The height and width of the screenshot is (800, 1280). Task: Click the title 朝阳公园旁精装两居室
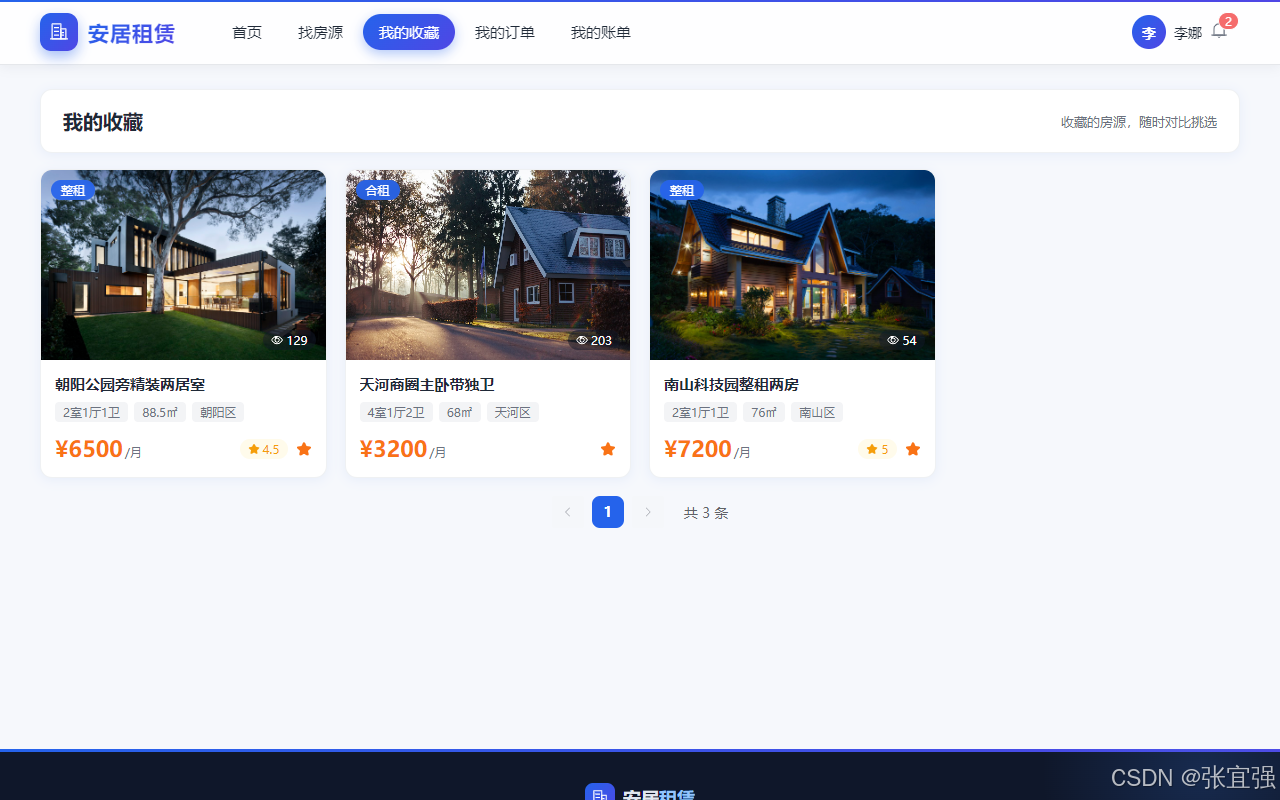tap(130, 384)
